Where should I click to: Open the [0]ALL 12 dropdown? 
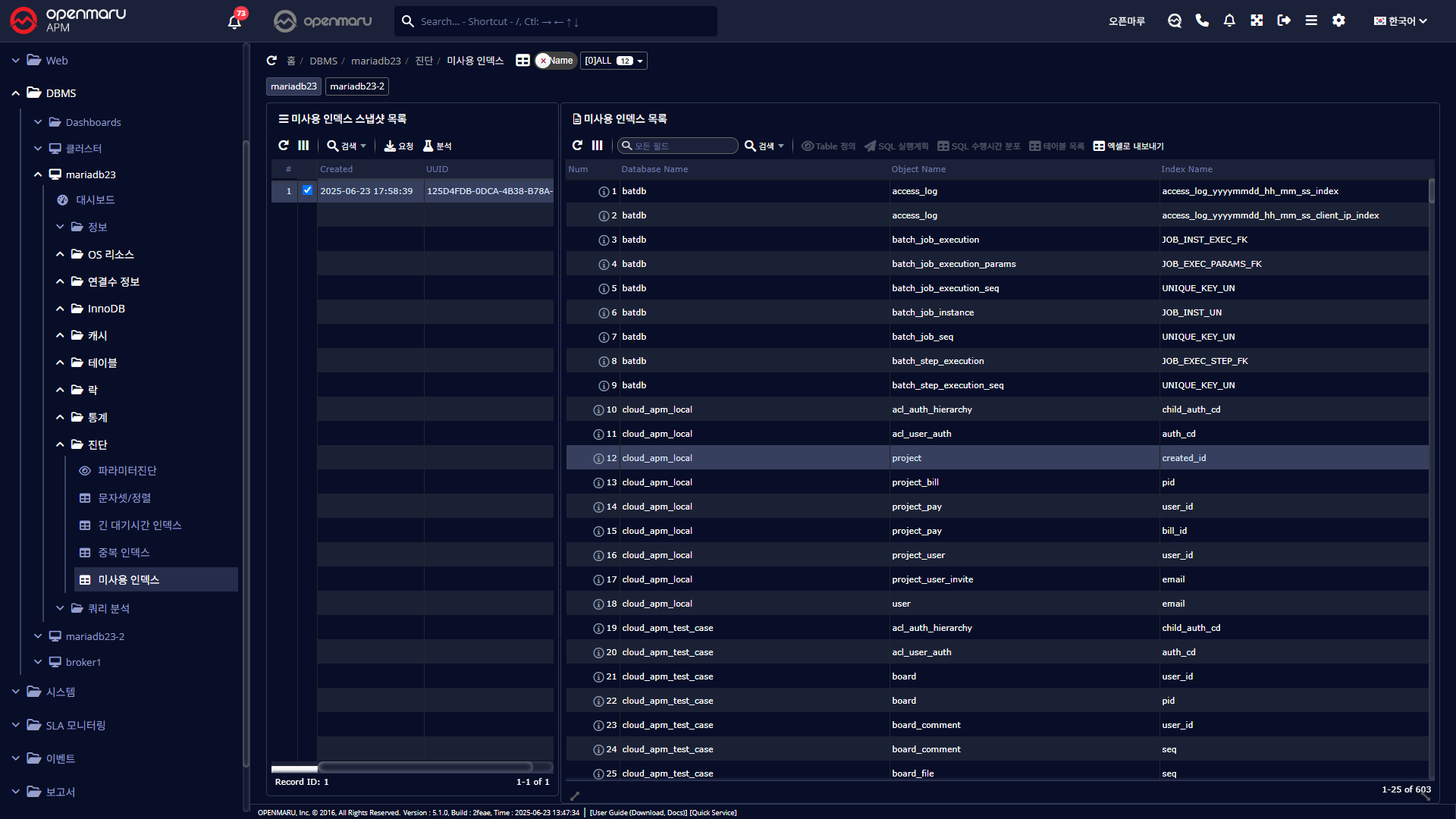coord(613,61)
